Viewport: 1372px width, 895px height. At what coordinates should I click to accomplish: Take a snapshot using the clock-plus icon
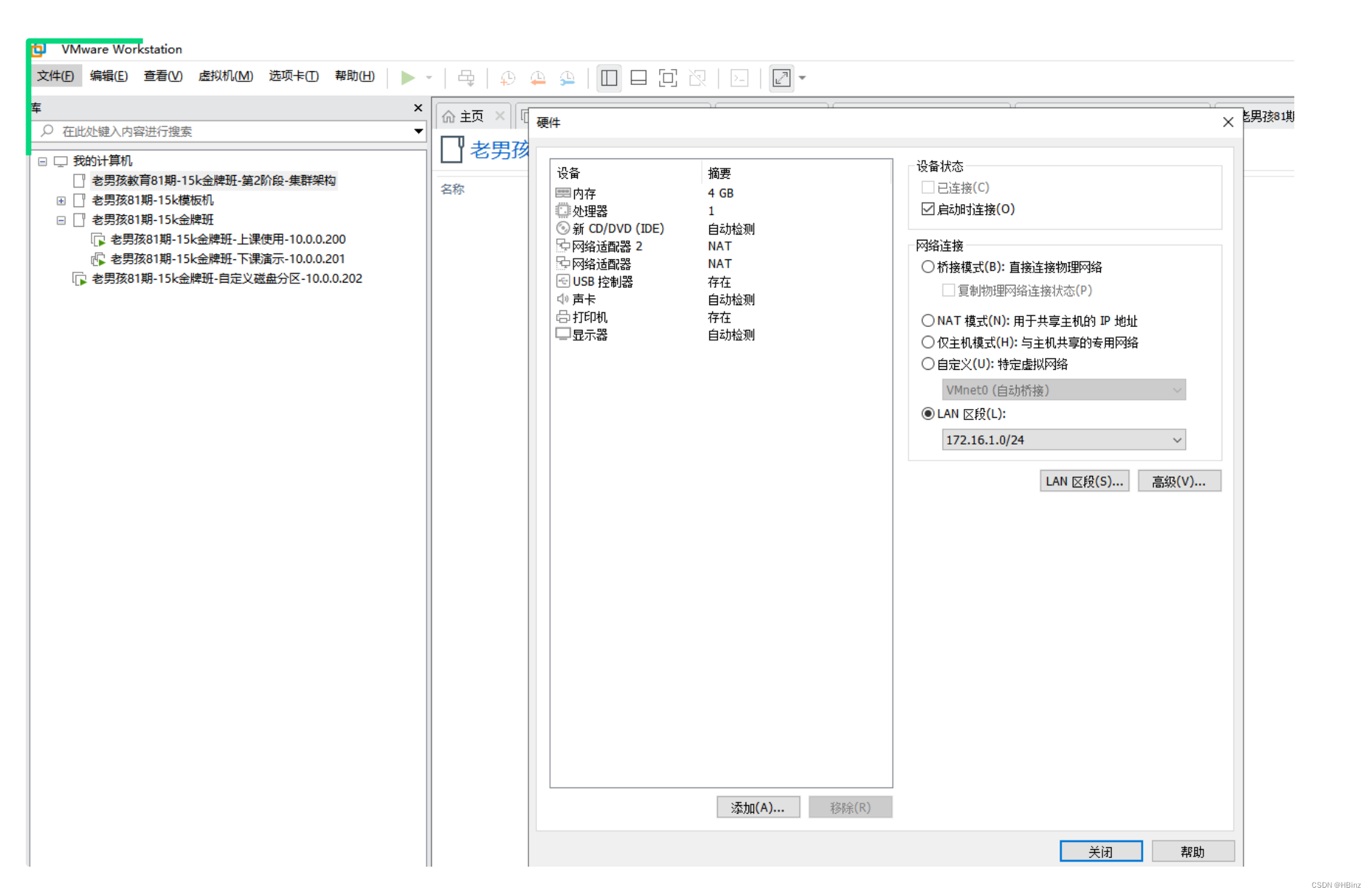pyautogui.click(x=507, y=78)
